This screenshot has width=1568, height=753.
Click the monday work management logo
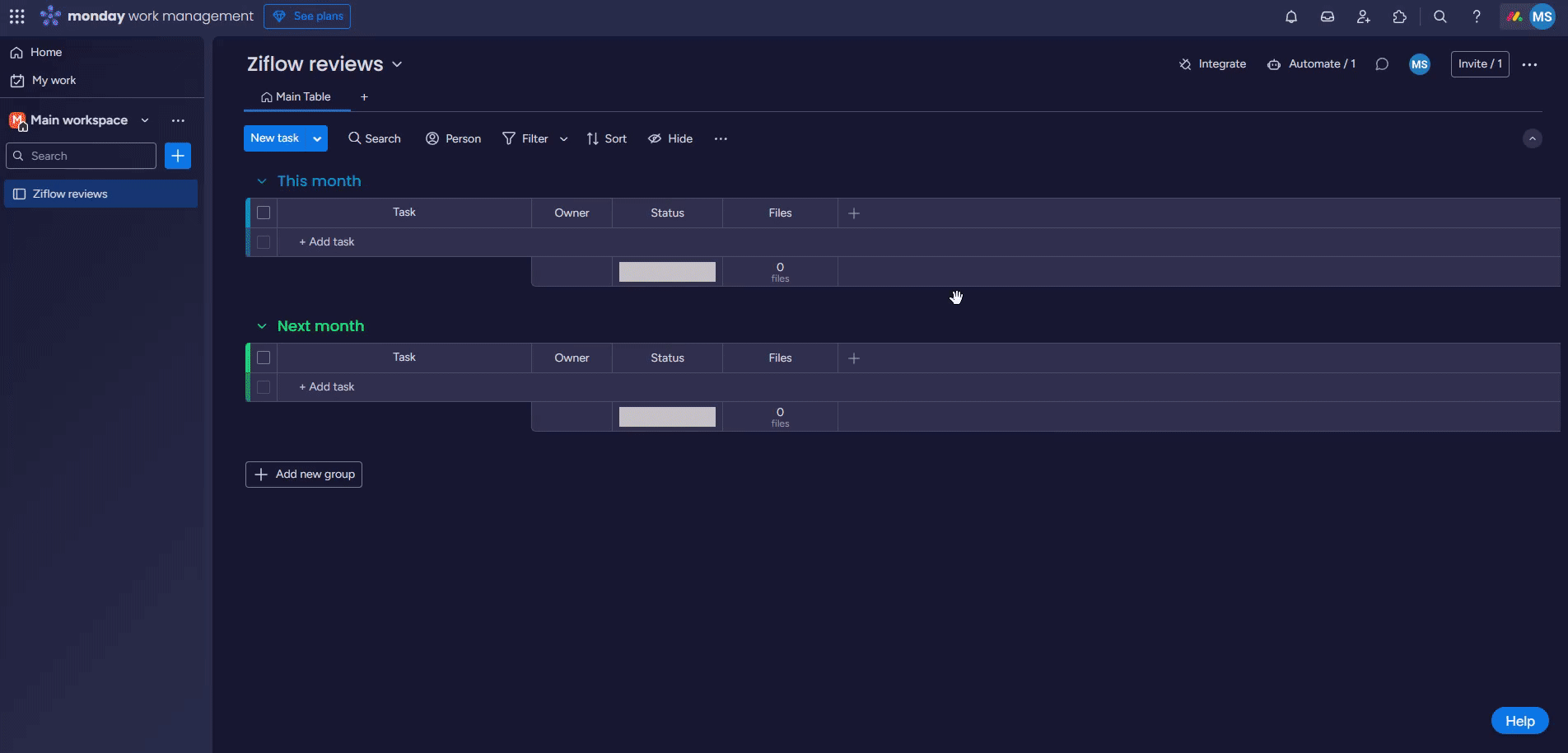147,16
